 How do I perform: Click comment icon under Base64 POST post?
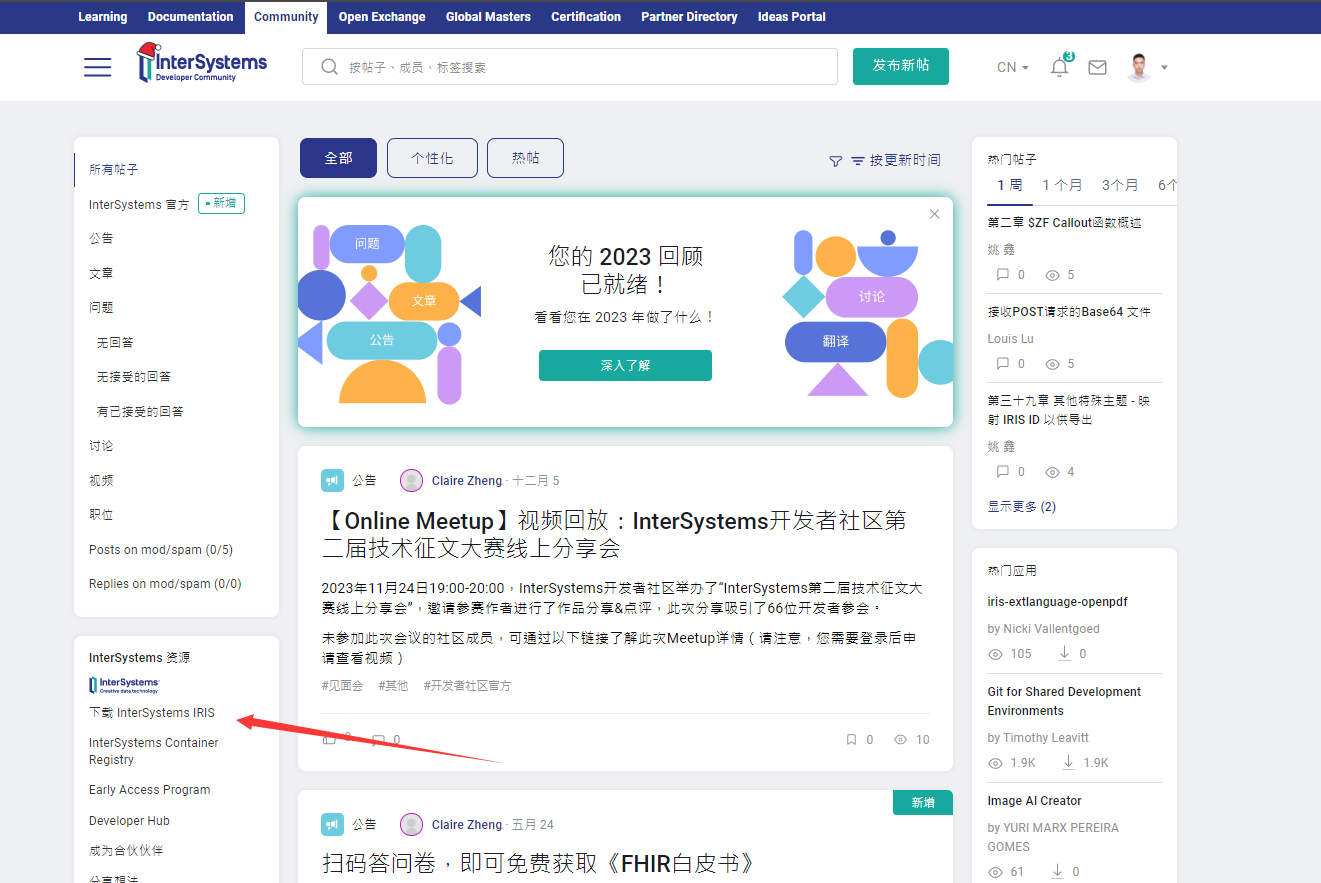click(1003, 364)
